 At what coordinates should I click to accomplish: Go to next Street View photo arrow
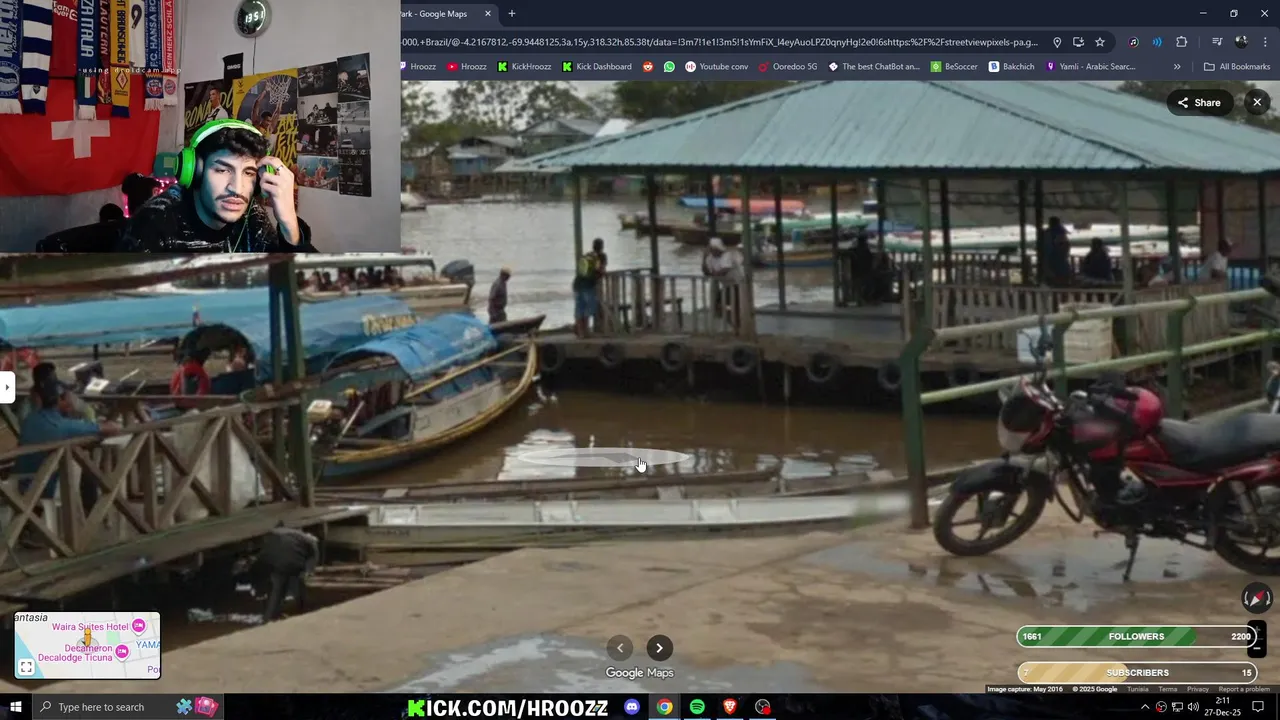tap(659, 648)
